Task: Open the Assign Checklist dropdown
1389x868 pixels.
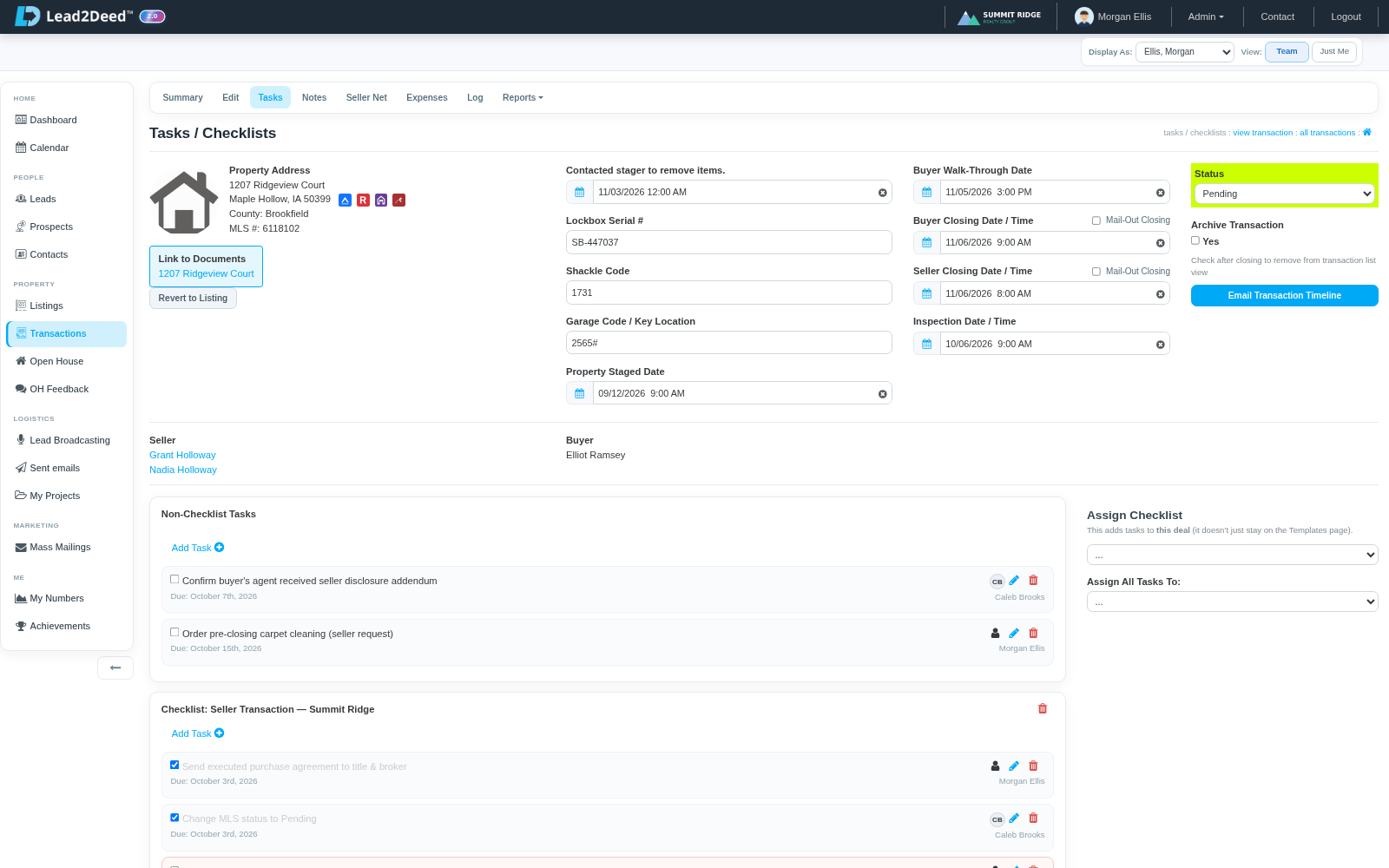Action: tap(1232, 555)
